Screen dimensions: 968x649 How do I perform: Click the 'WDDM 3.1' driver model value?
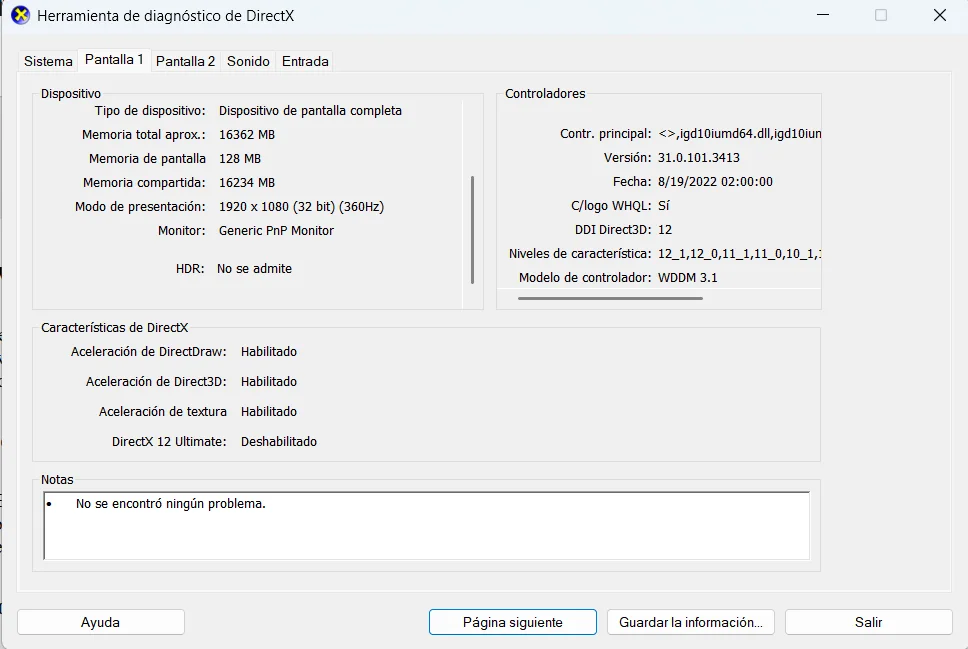[x=688, y=278]
